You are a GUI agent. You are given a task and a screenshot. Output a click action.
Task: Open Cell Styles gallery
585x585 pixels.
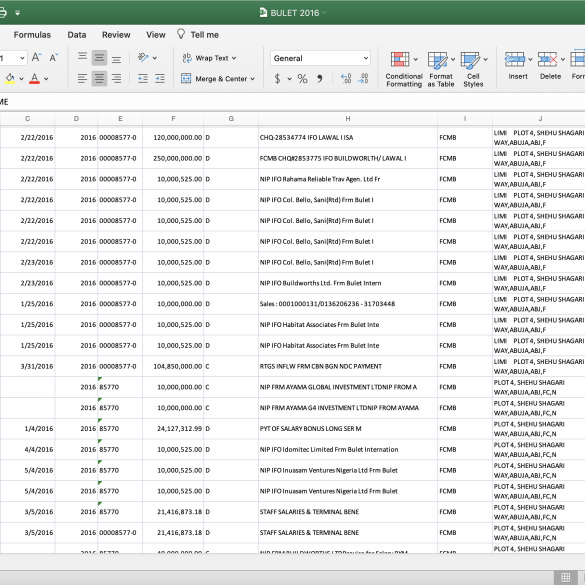tap(473, 69)
